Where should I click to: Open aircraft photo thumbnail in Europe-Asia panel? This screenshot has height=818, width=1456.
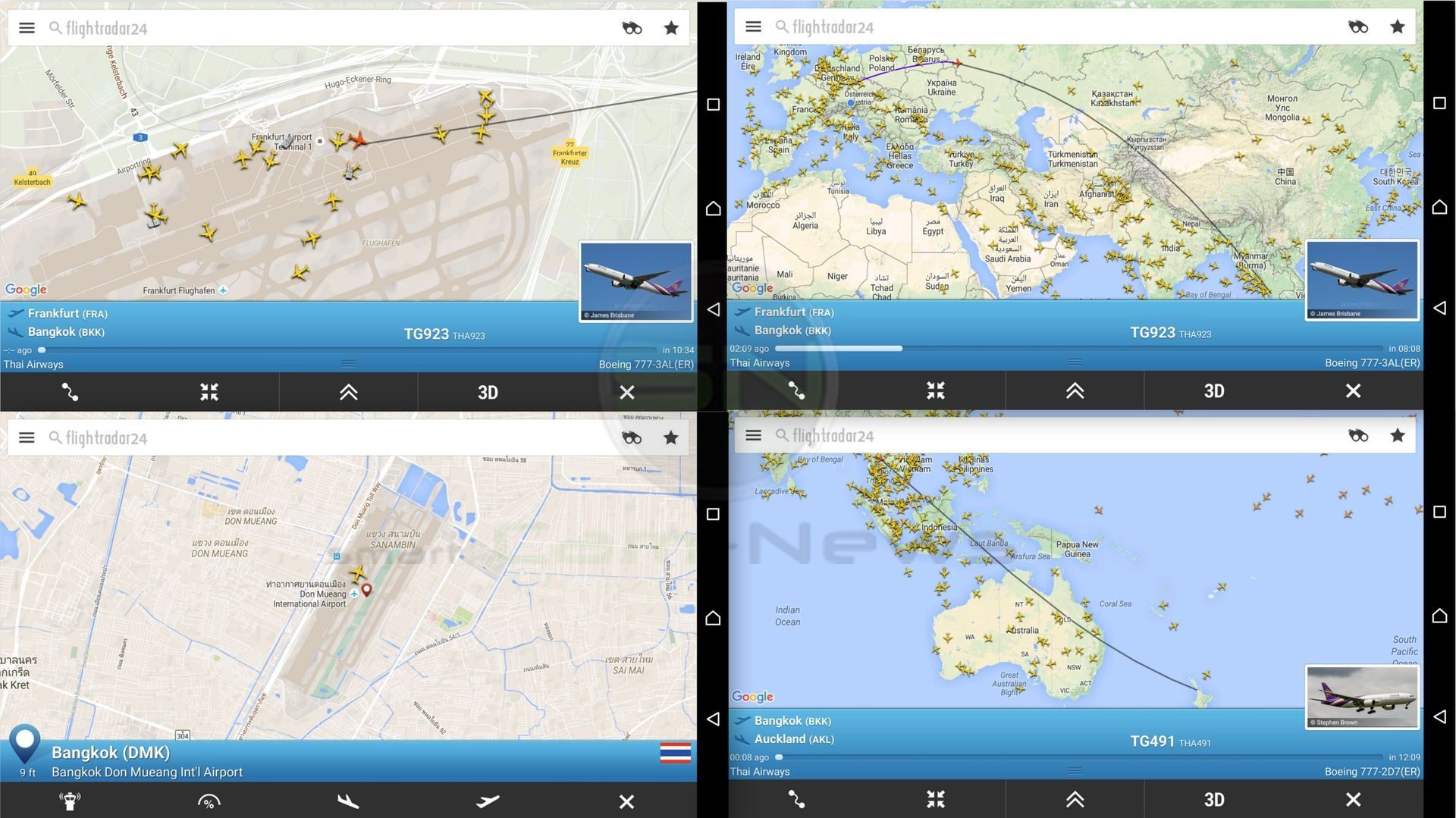pyautogui.click(x=1363, y=280)
